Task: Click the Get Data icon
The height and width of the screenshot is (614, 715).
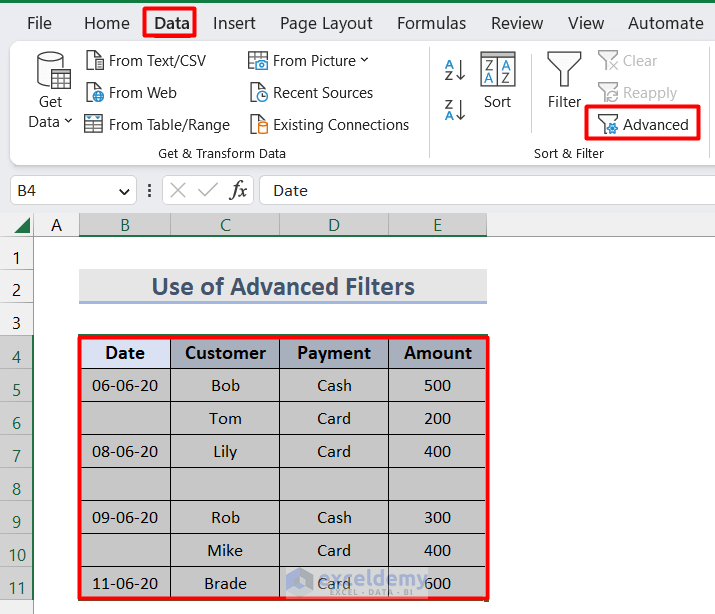Action: point(51,72)
